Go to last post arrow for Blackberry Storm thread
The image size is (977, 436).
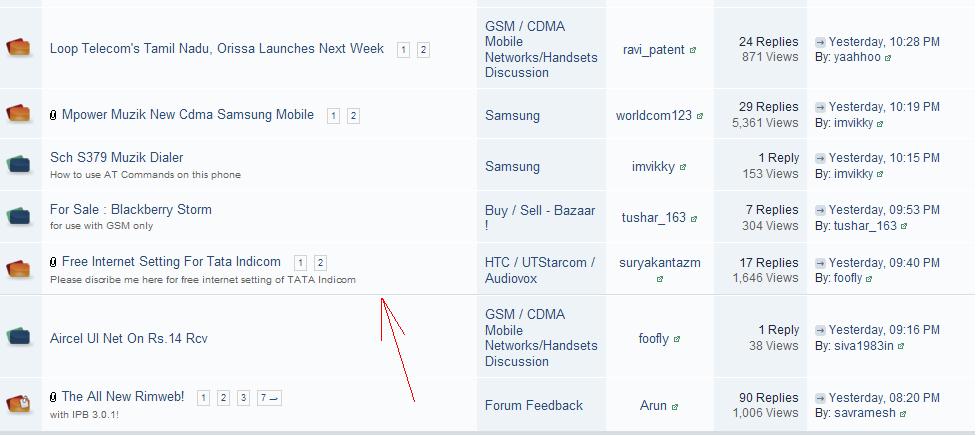click(820, 210)
